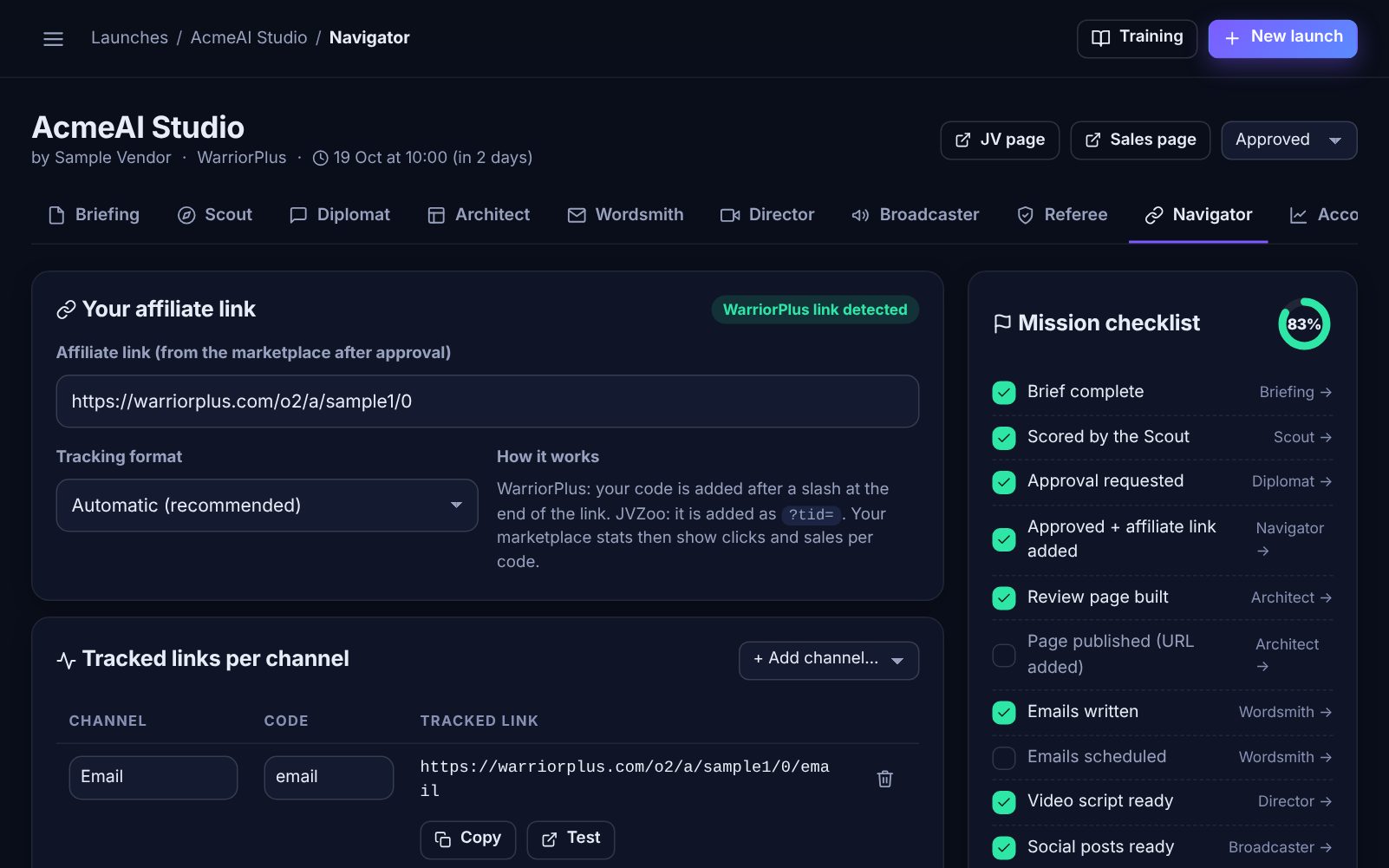Click the trash icon for the Email channel
The image size is (1389, 868).
[884, 779]
